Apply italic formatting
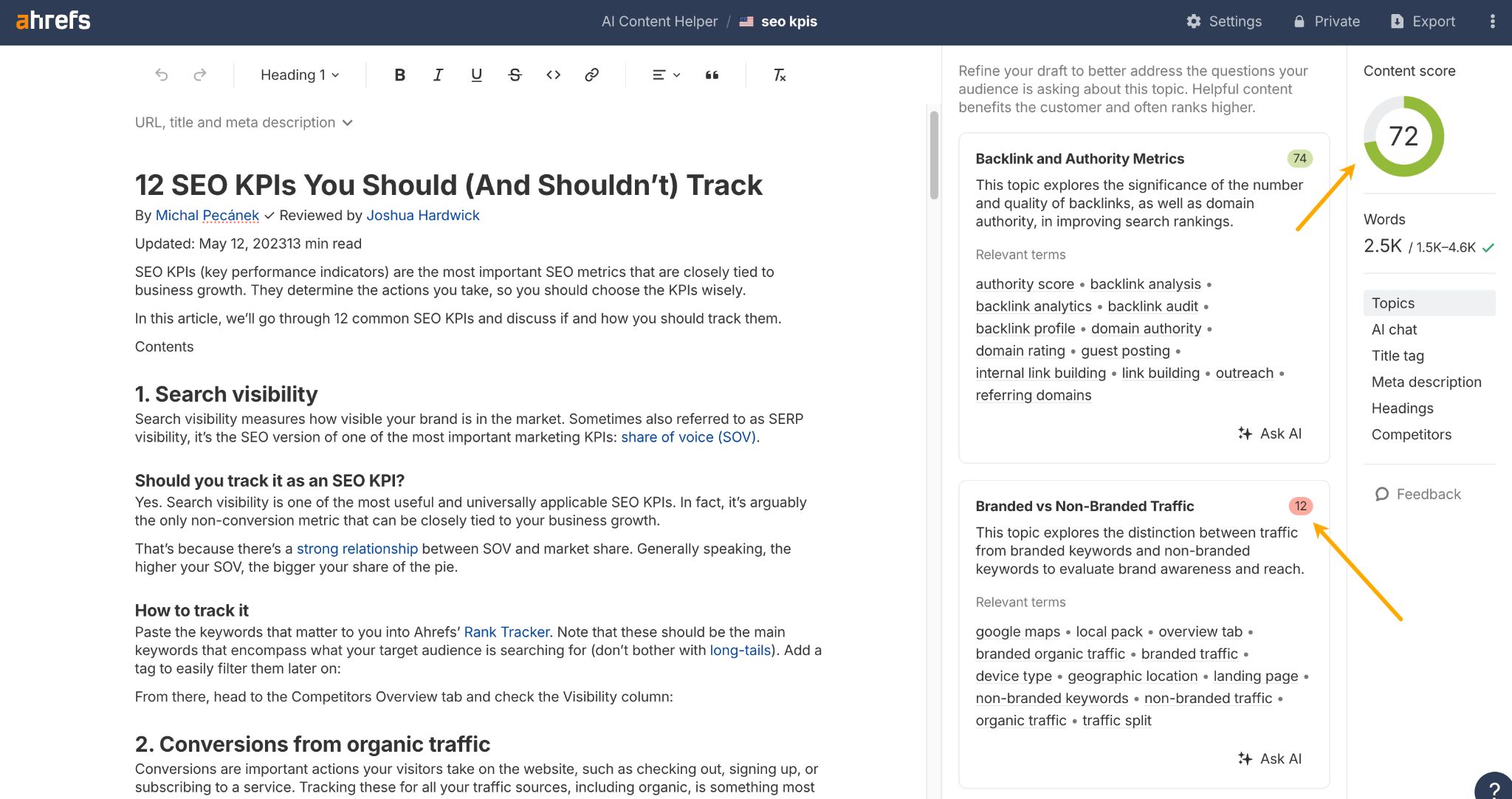Image resolution: width=1512 pixels, height=799 pixels. point(438,74)
